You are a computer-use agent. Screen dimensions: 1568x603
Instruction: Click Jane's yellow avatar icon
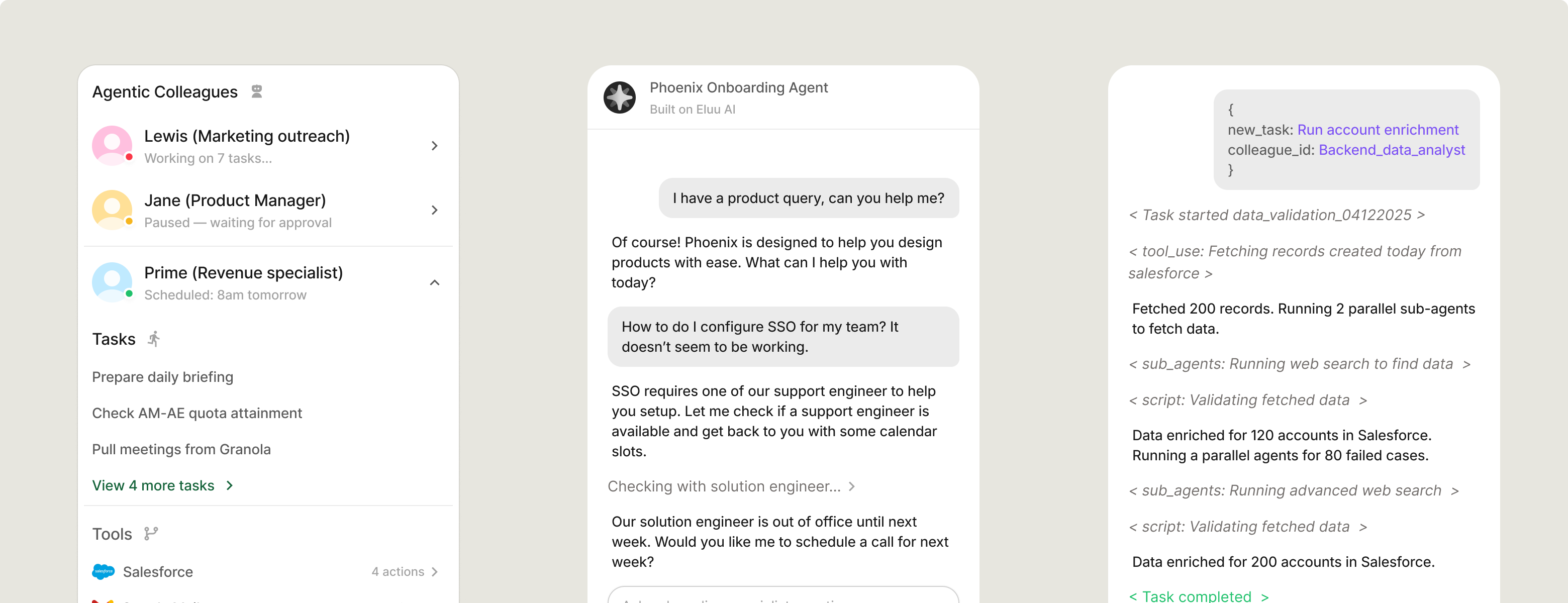click(112, 210)
